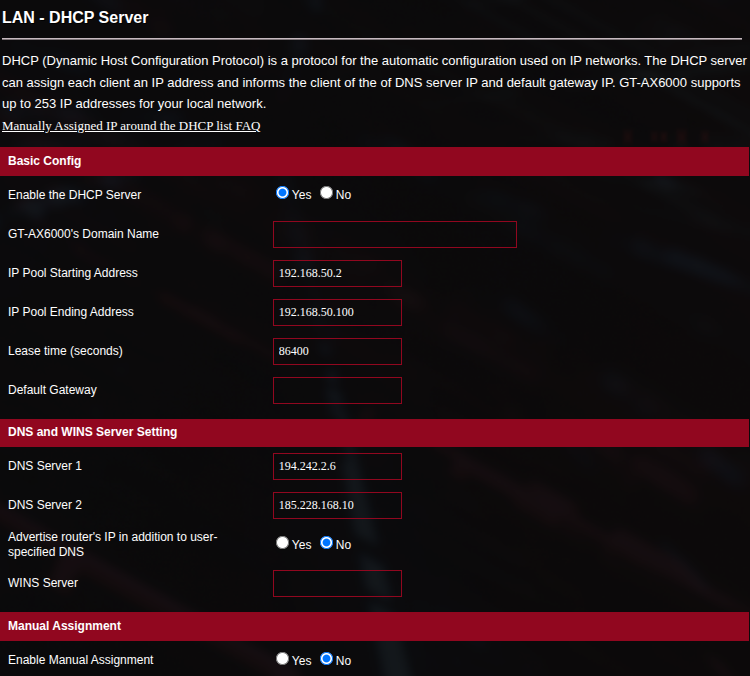Image resolution: width=750 pixels, height=676 pixels.
Task: Click the GT-AX6000's Domain Name field
Action: tap(394, 234)
